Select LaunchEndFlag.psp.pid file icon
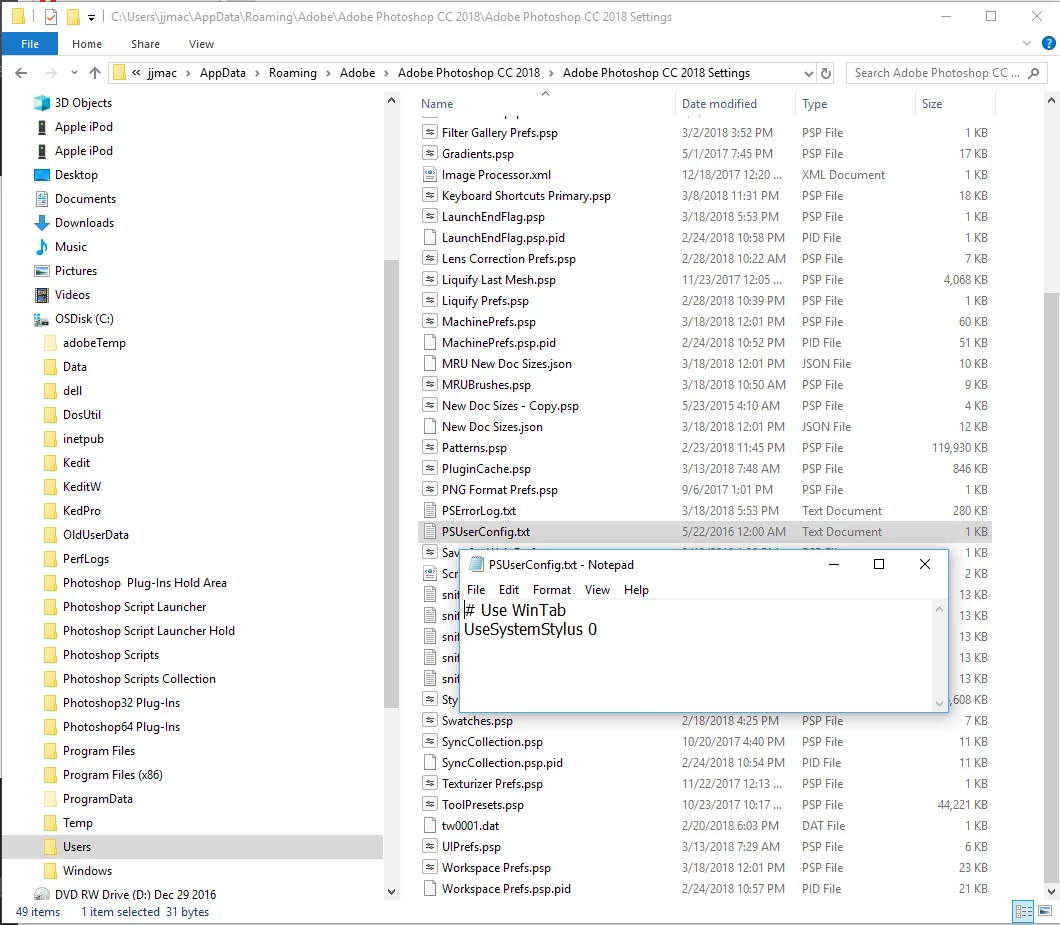The height and width of the screenshot is (925, 1060). point(429,237)
